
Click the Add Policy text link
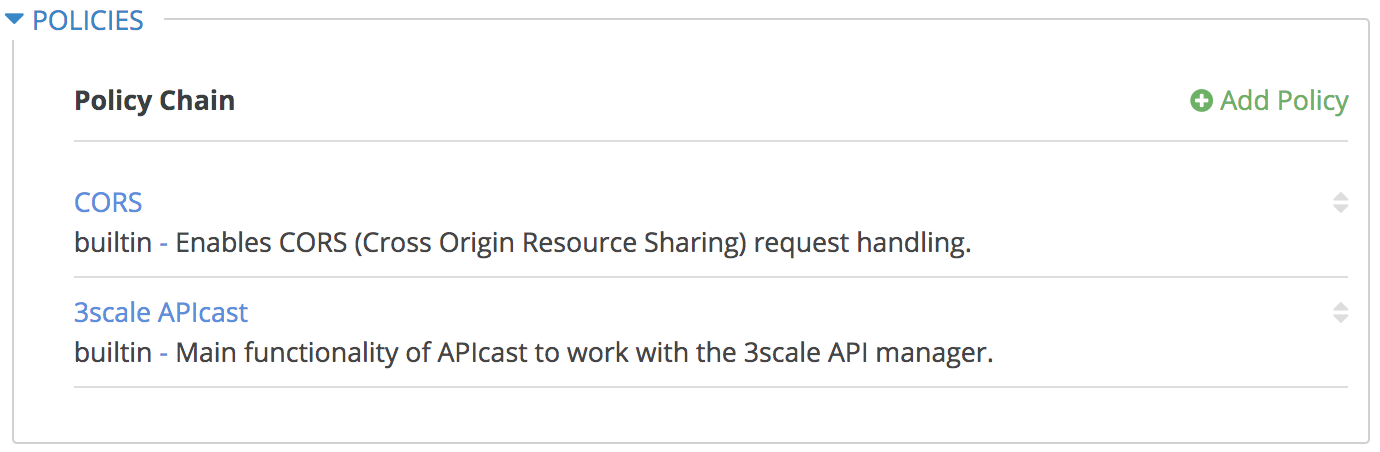tap(1284, 101)
